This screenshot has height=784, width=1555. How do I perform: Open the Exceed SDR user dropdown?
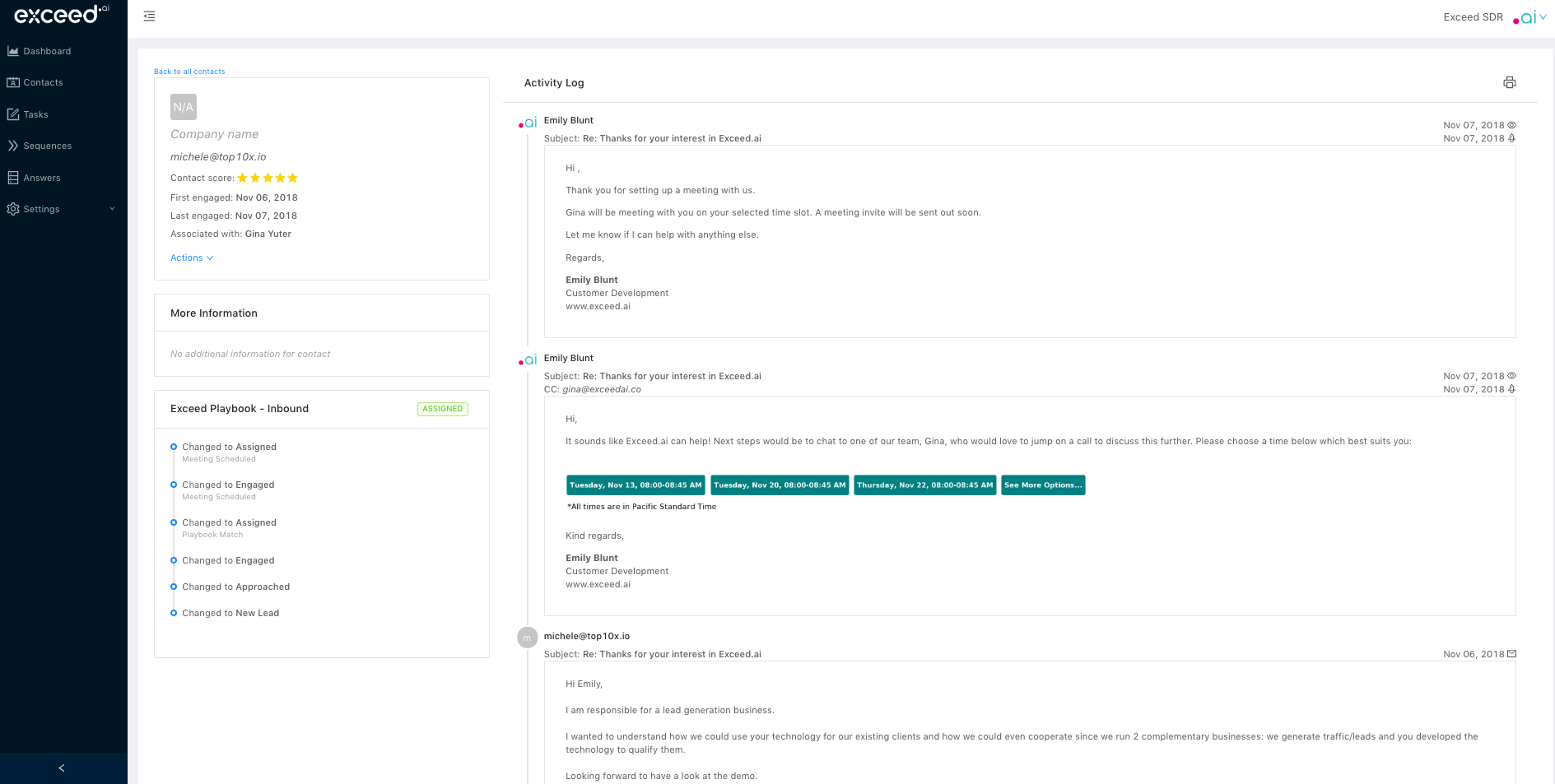(x=1495, y=17)
